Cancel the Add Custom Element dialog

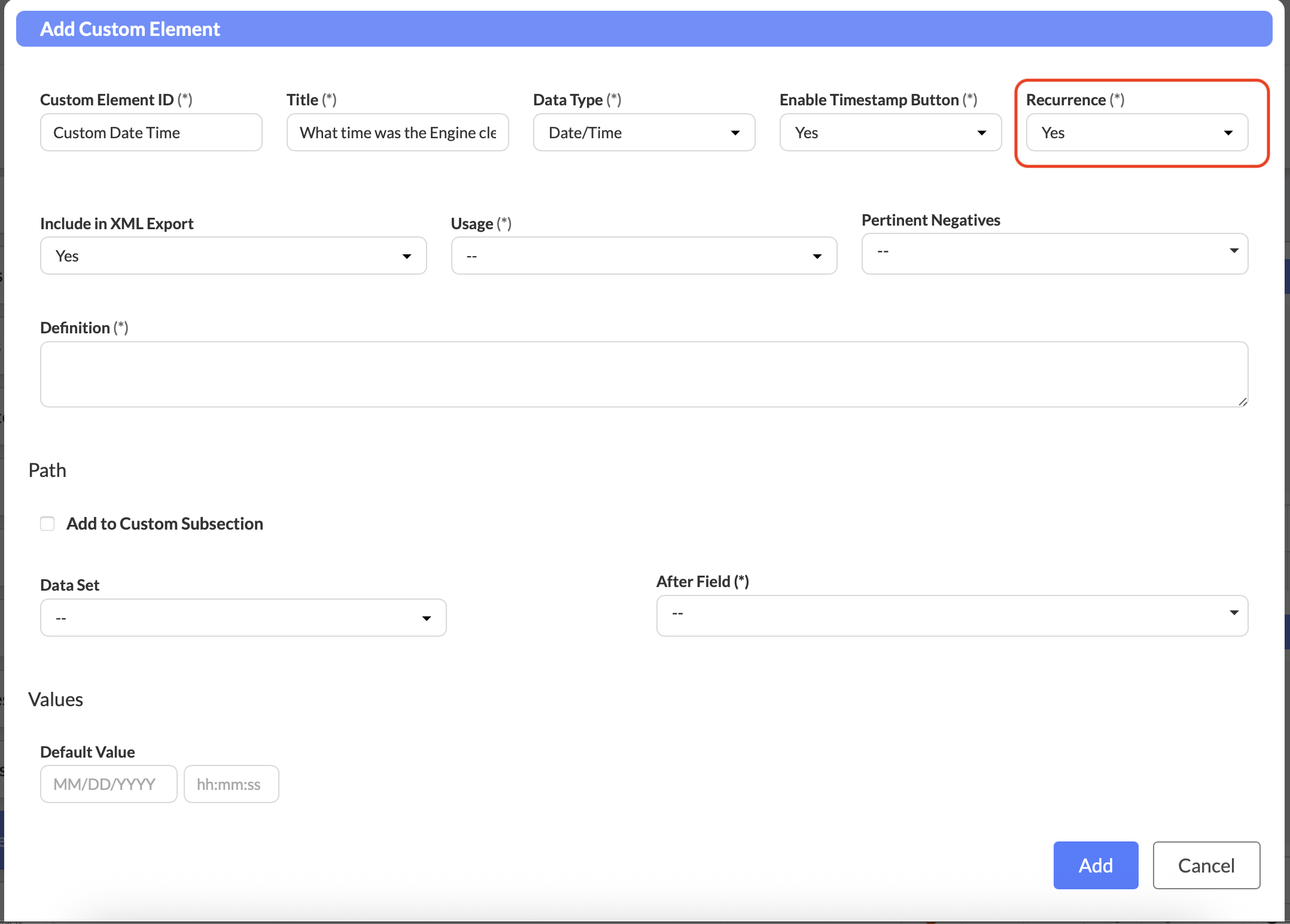[x=1206, y=865]
